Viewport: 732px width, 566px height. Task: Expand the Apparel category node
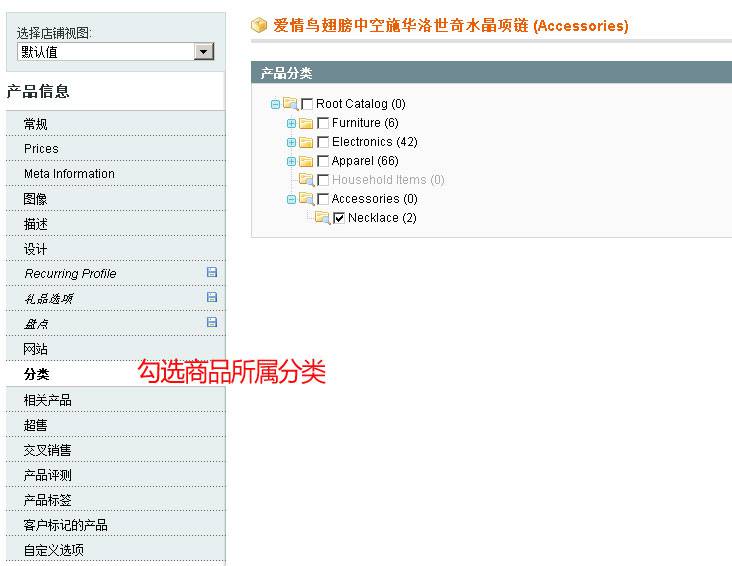291,161
